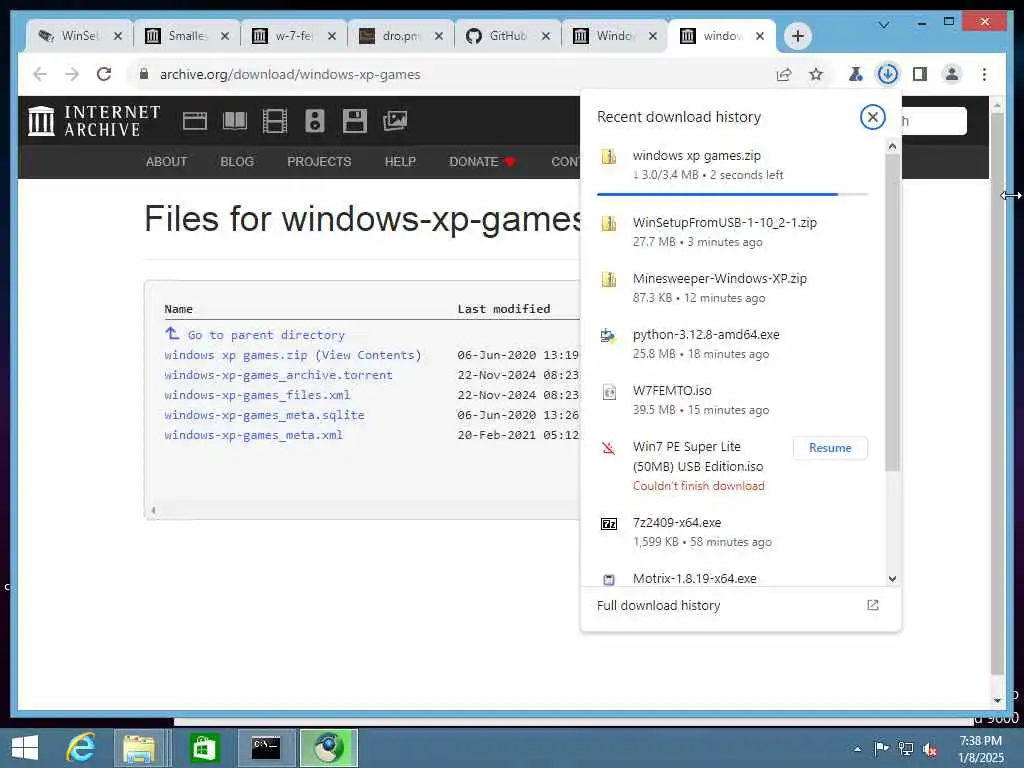This screenshot has height=768, width=1024.
Task: Open the tab search dropdown arrow
Action: 884,25
